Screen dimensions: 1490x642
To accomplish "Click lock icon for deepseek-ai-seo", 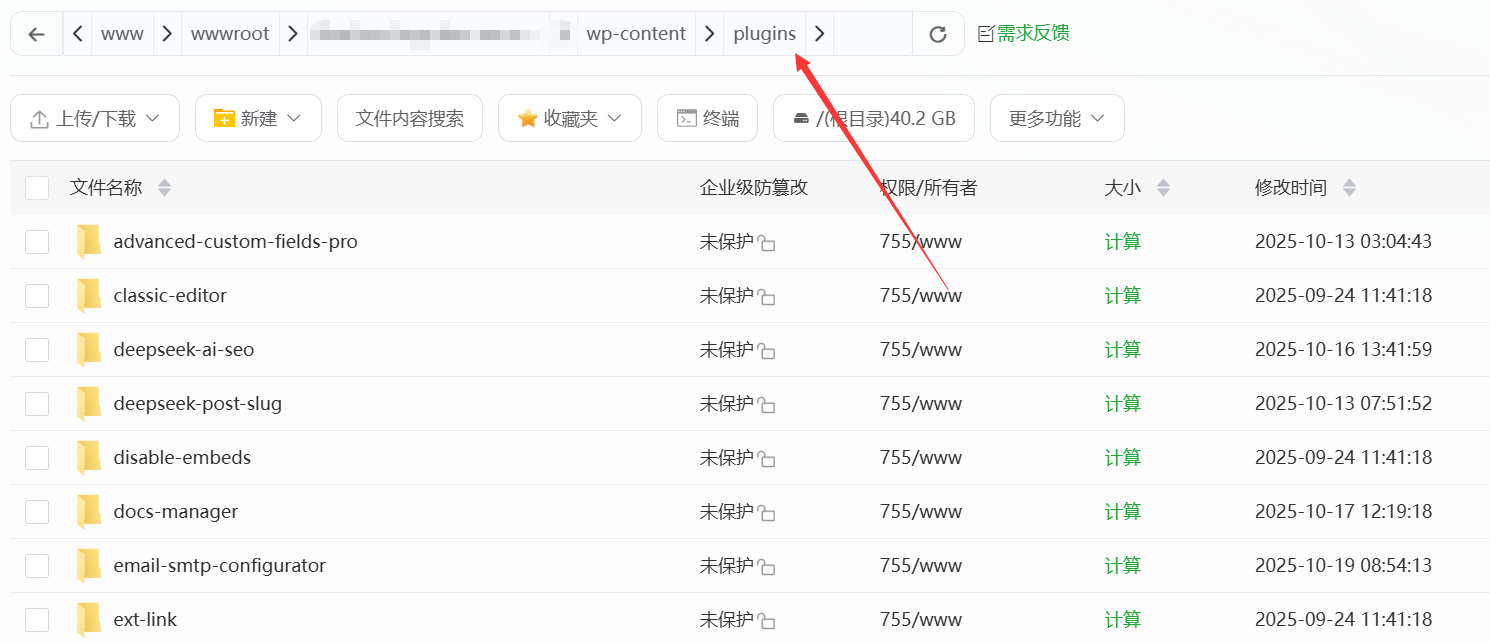I will click(x=766, y=351).
